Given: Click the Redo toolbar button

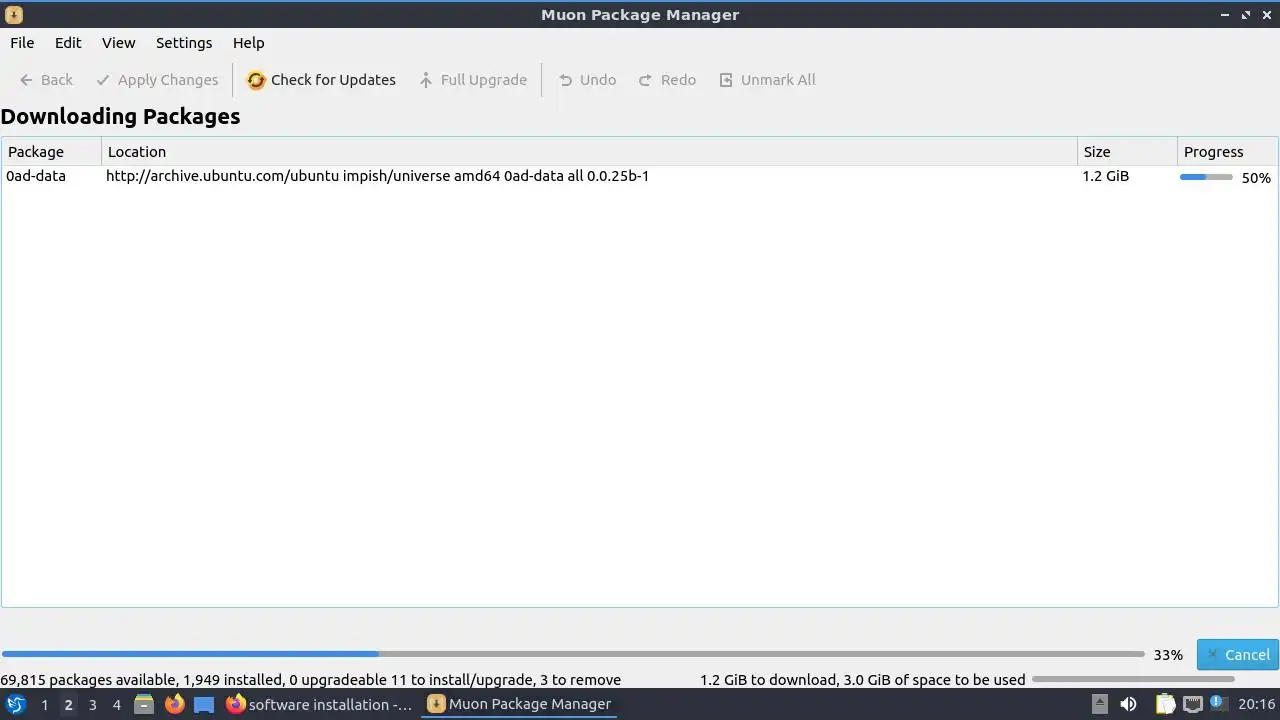Looking at the screenshot, I should pos(667,80).
